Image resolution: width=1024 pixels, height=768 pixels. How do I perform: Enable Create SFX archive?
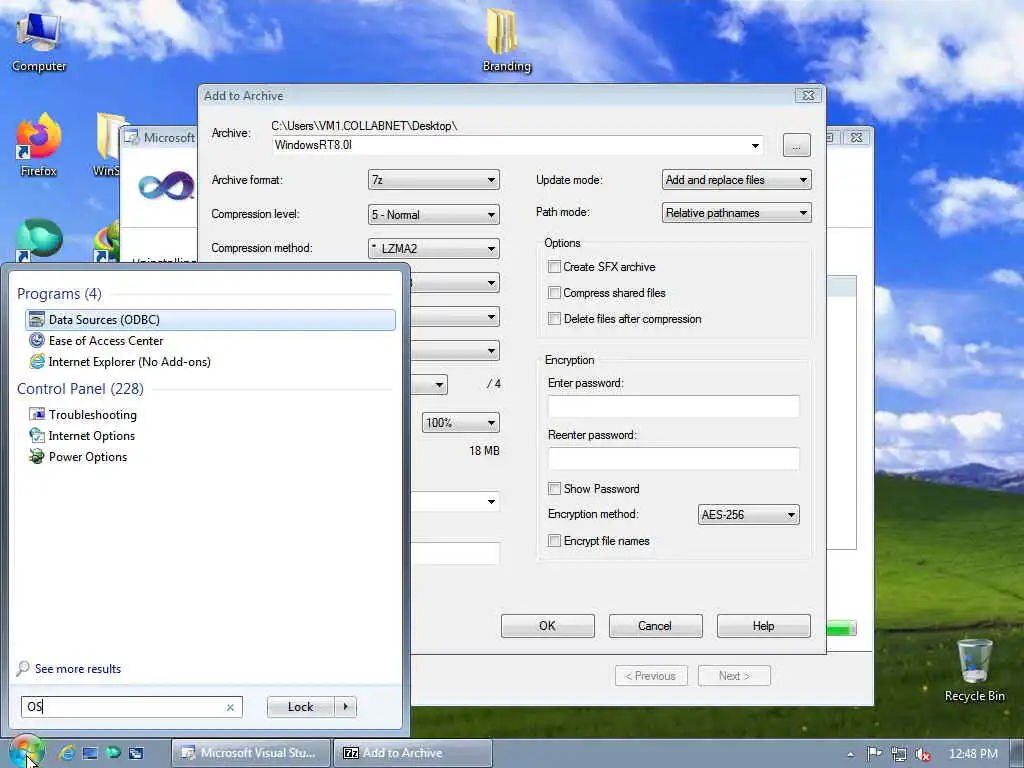(x=554, y=266)
